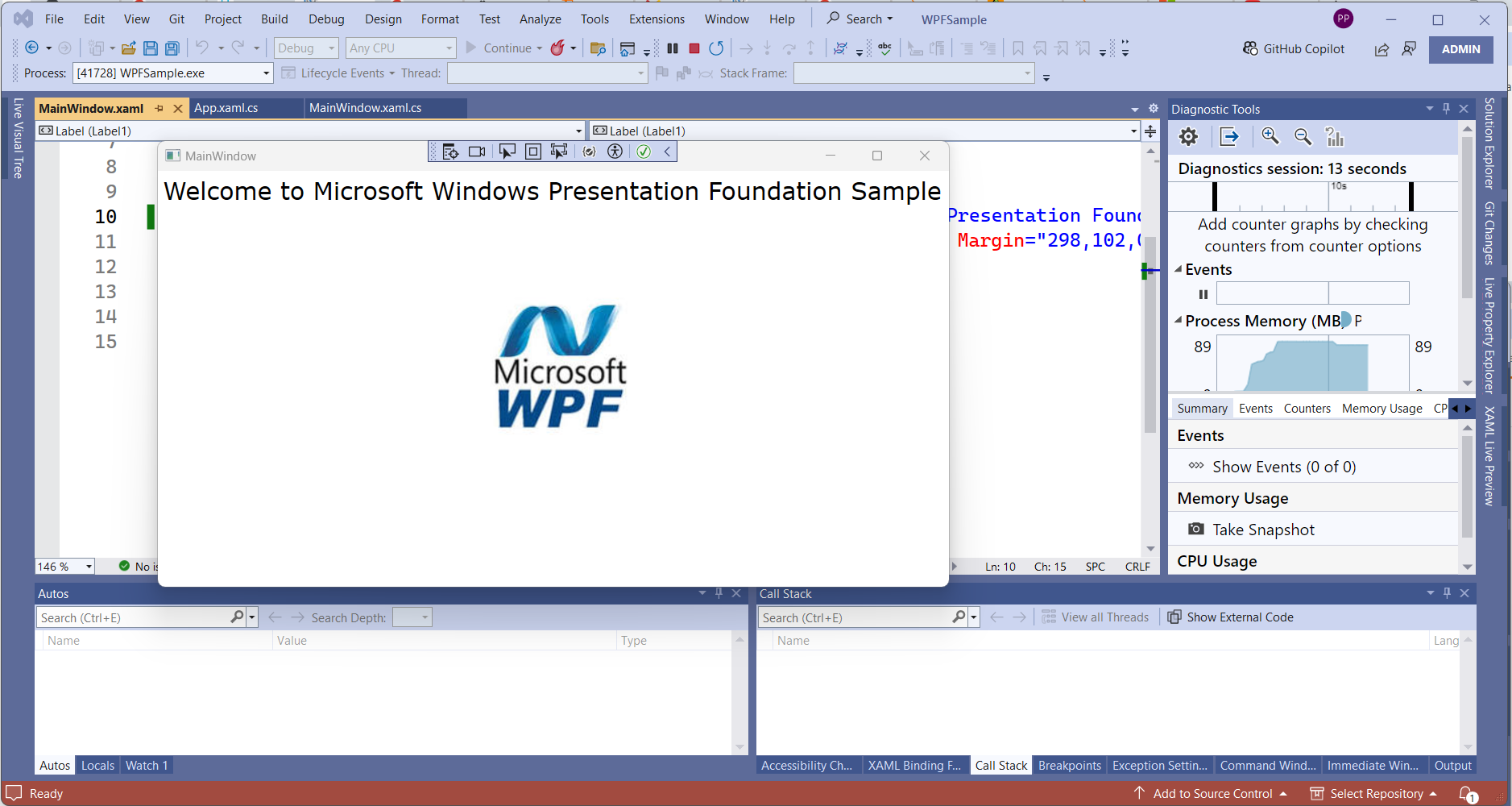Click the Restart debugging icon
The height and width of the screenshot is (806, 1512).
tap(716, 48)
